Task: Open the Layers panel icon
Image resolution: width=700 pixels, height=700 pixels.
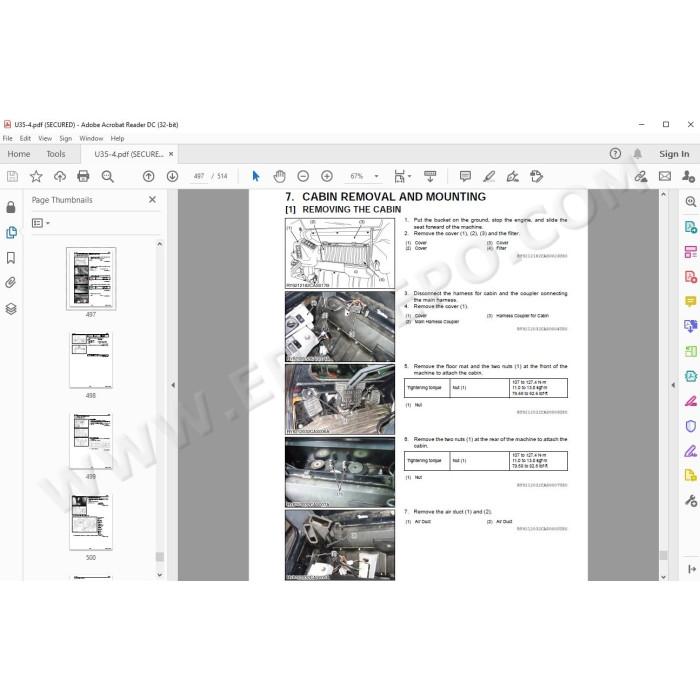Action: click(x=11, y=308)
